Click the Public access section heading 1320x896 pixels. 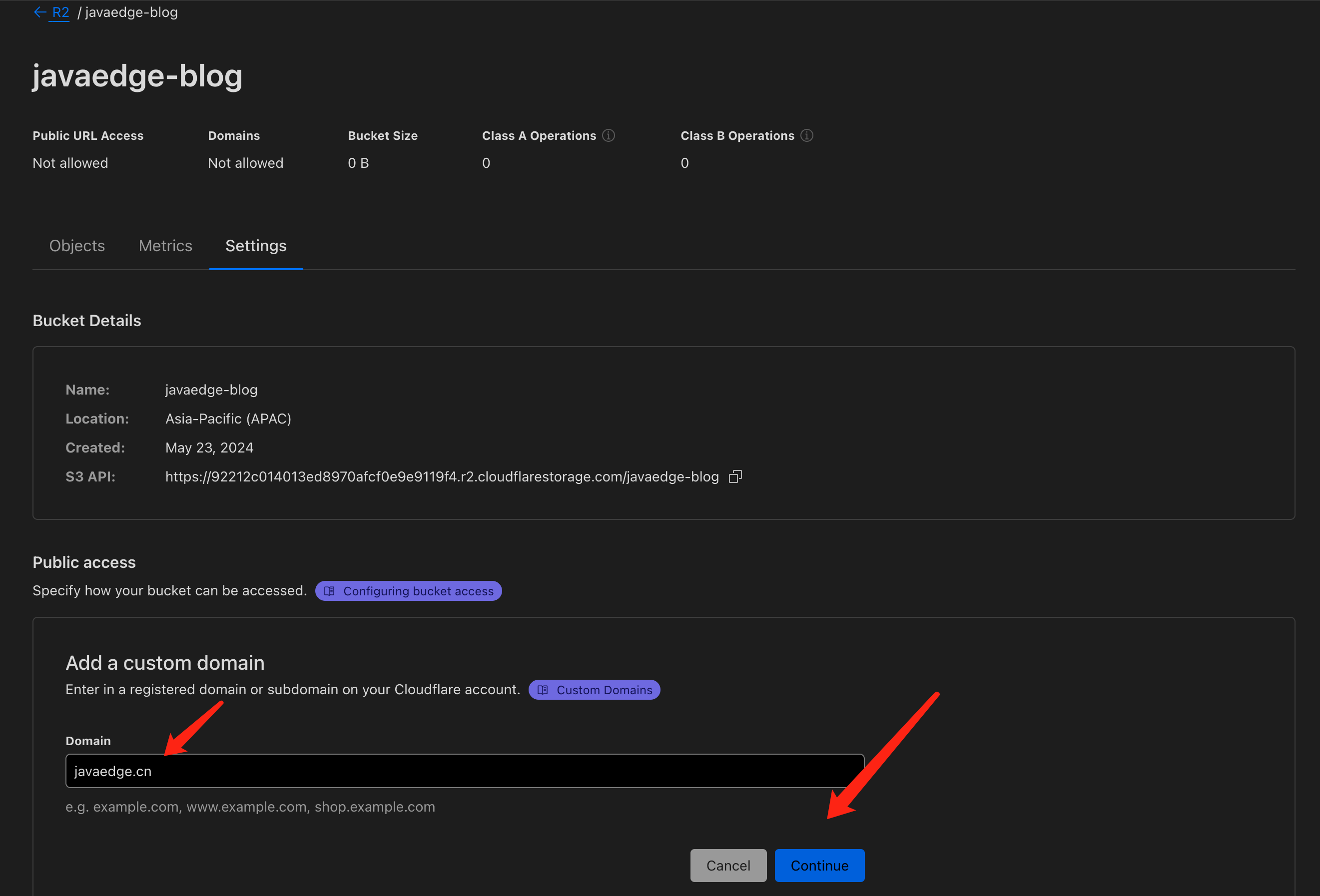tap(84, 563)
